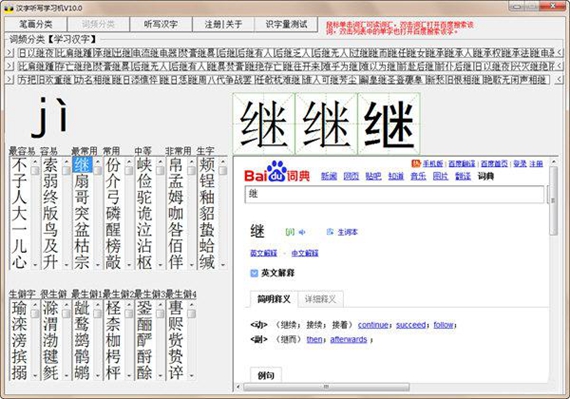
Task: Click the Baidu 词典 logo
Action: click(x=277, y=172)
